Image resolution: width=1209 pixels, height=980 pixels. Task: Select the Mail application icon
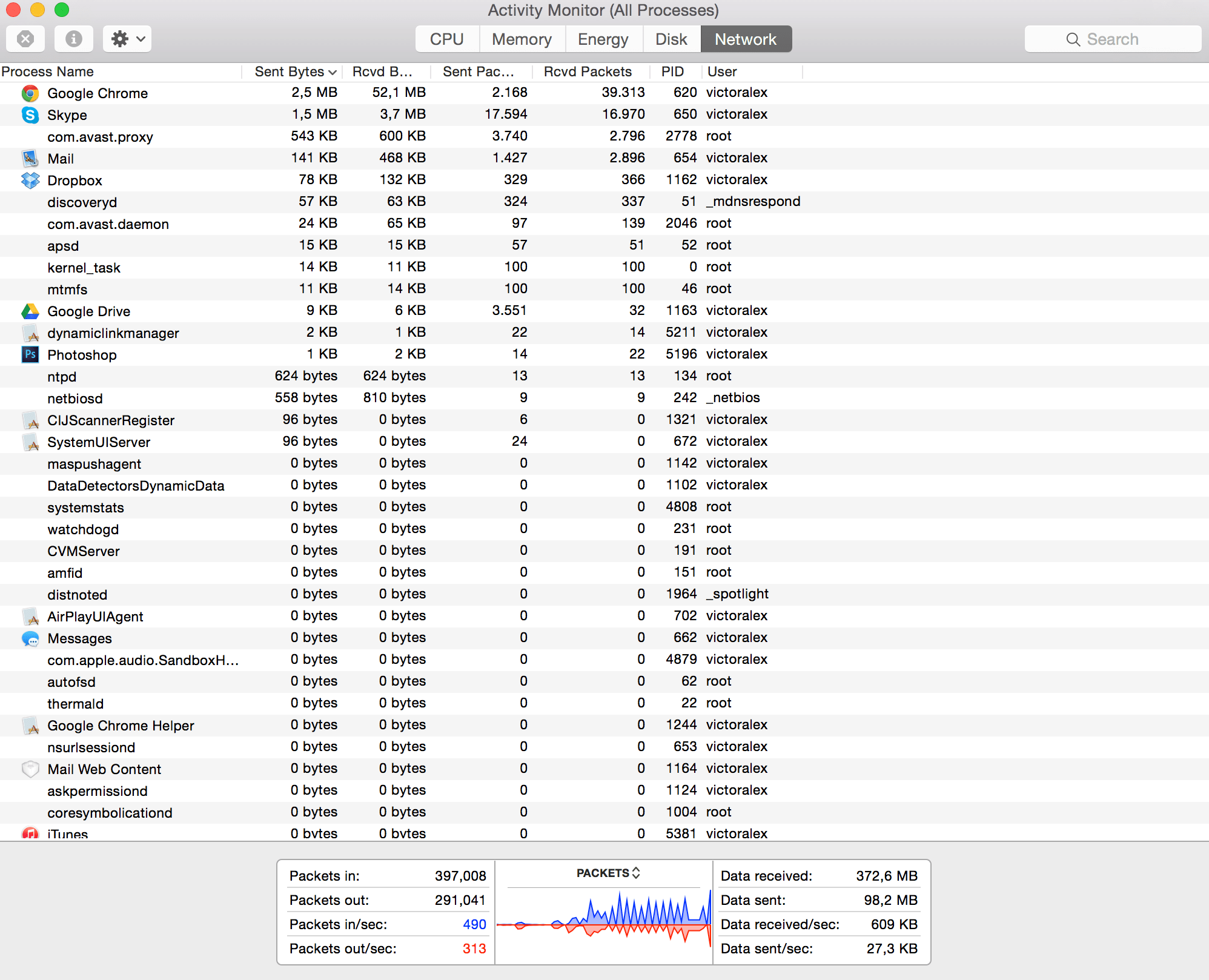point(30,158)
